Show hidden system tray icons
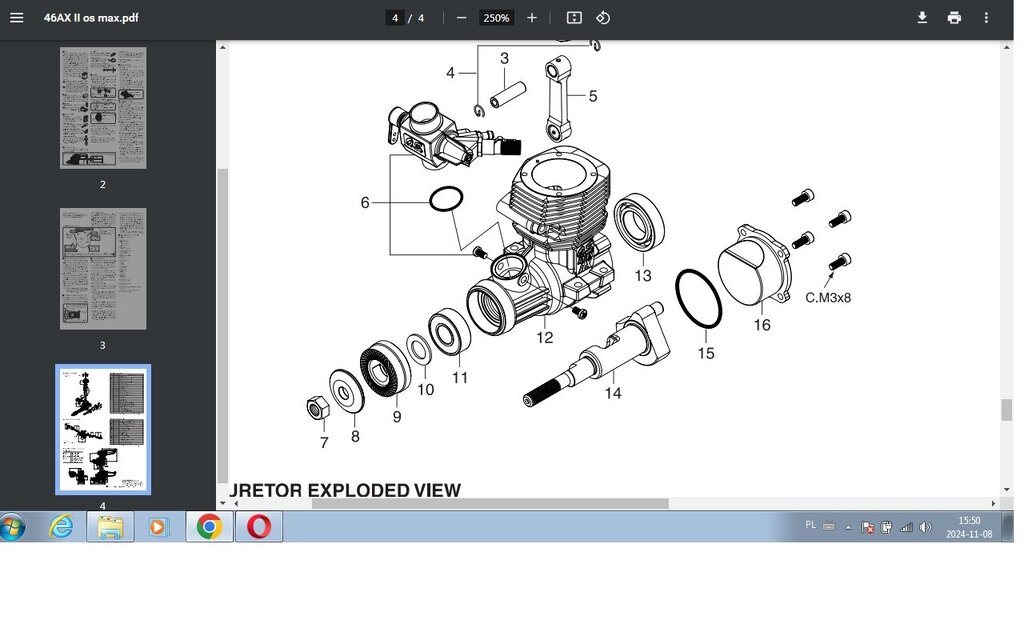 point(848,527)
